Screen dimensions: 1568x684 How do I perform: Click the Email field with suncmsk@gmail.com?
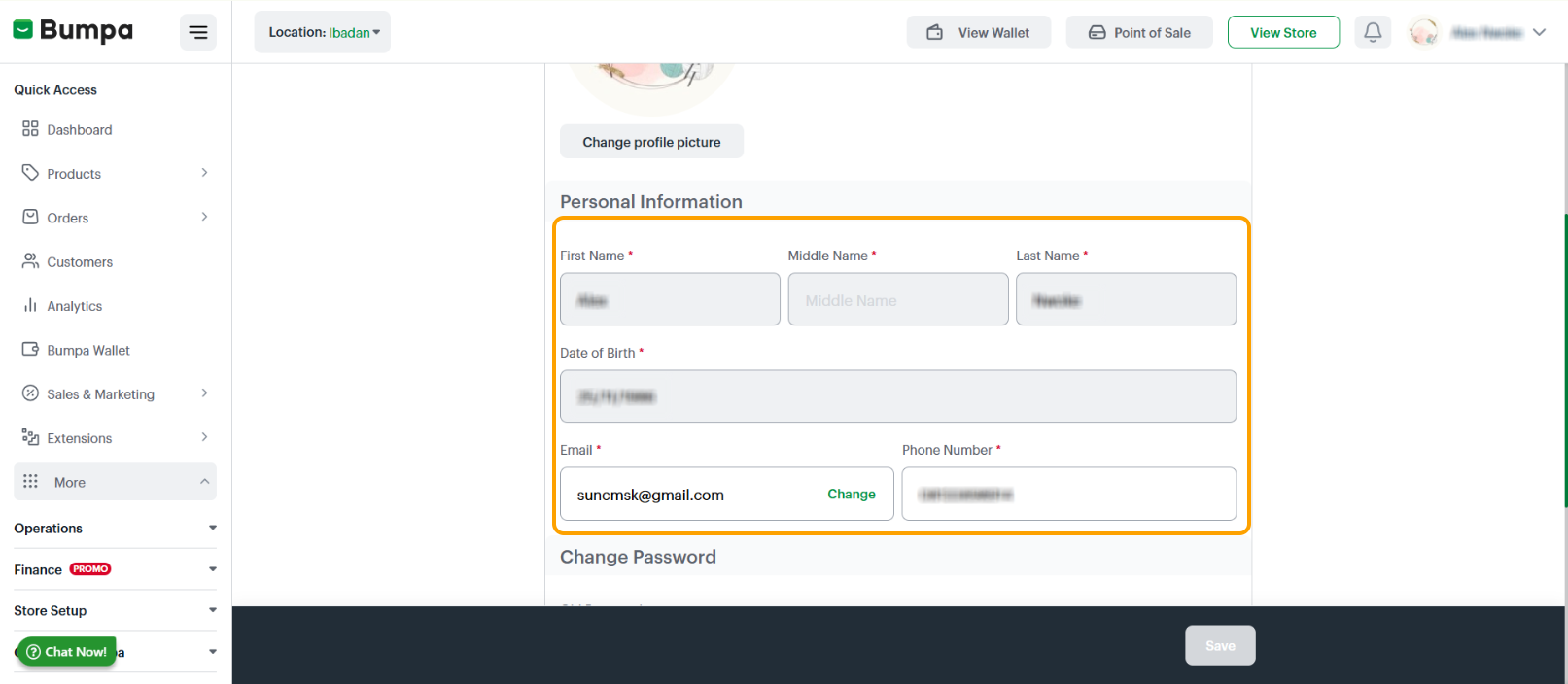tap(727, 494)
